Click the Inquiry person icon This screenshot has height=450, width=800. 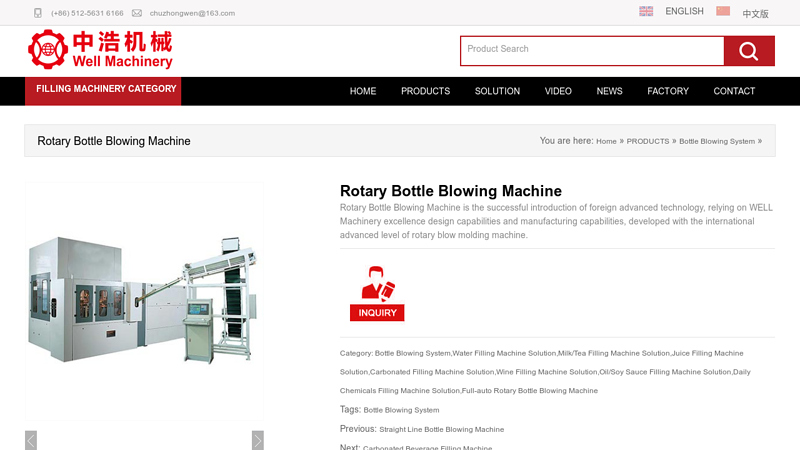click(378, 284)
